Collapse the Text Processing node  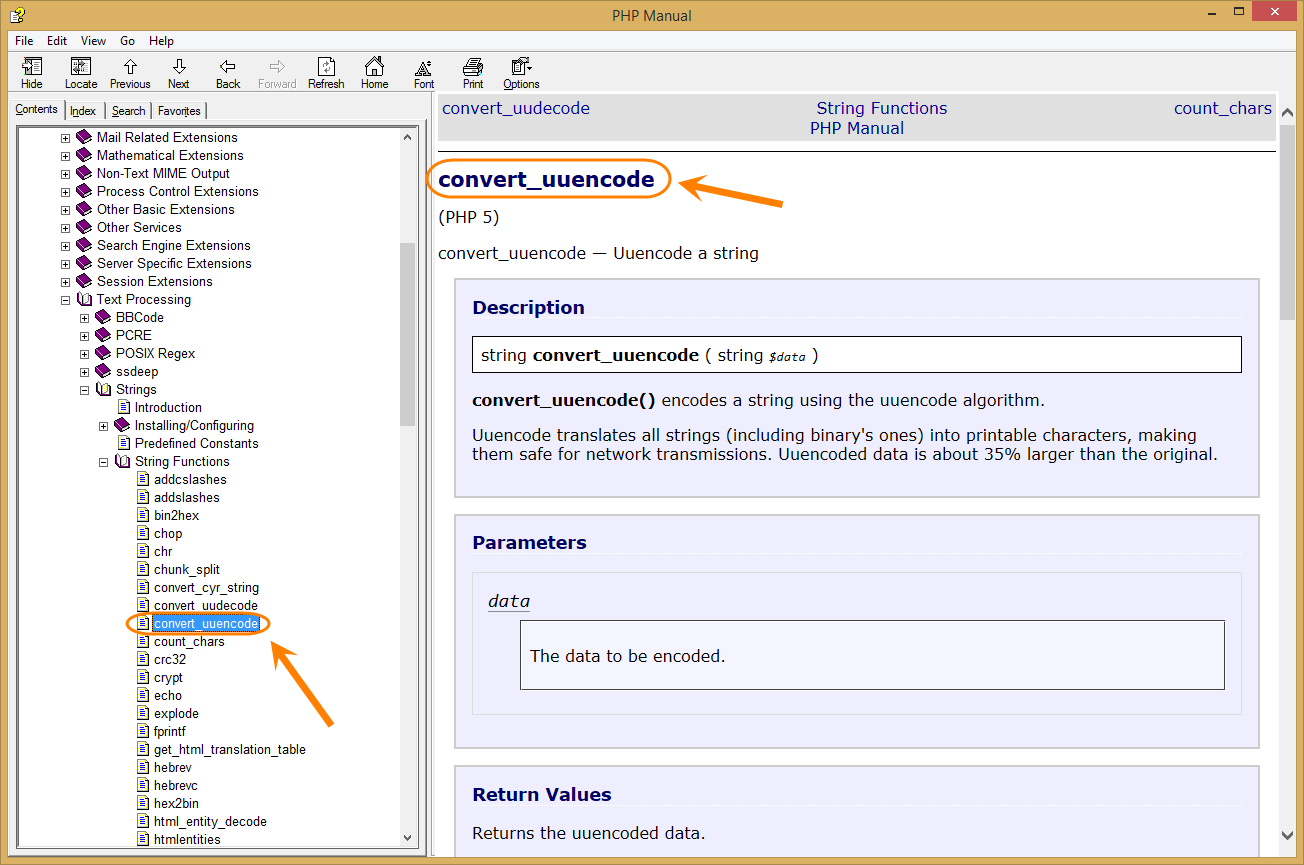click(66, 300)
